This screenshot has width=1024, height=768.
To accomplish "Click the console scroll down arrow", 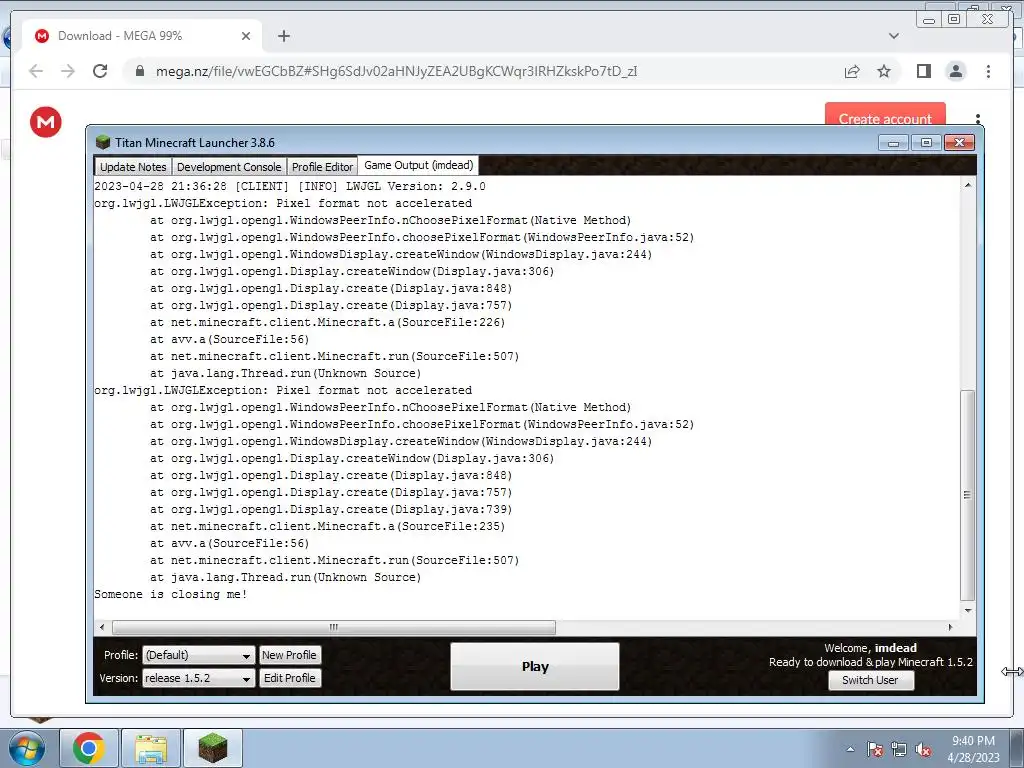I will (x=968, y=611).
